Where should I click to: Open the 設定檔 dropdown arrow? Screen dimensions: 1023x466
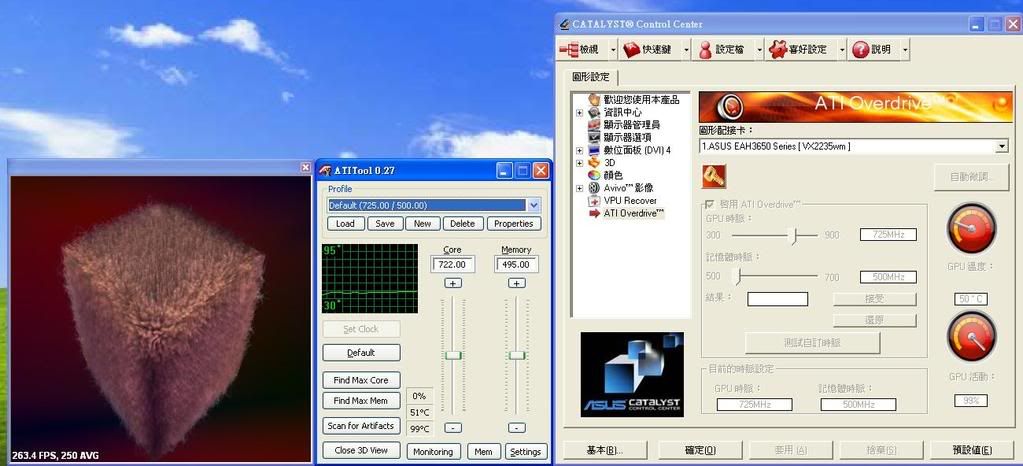(759, 50)
